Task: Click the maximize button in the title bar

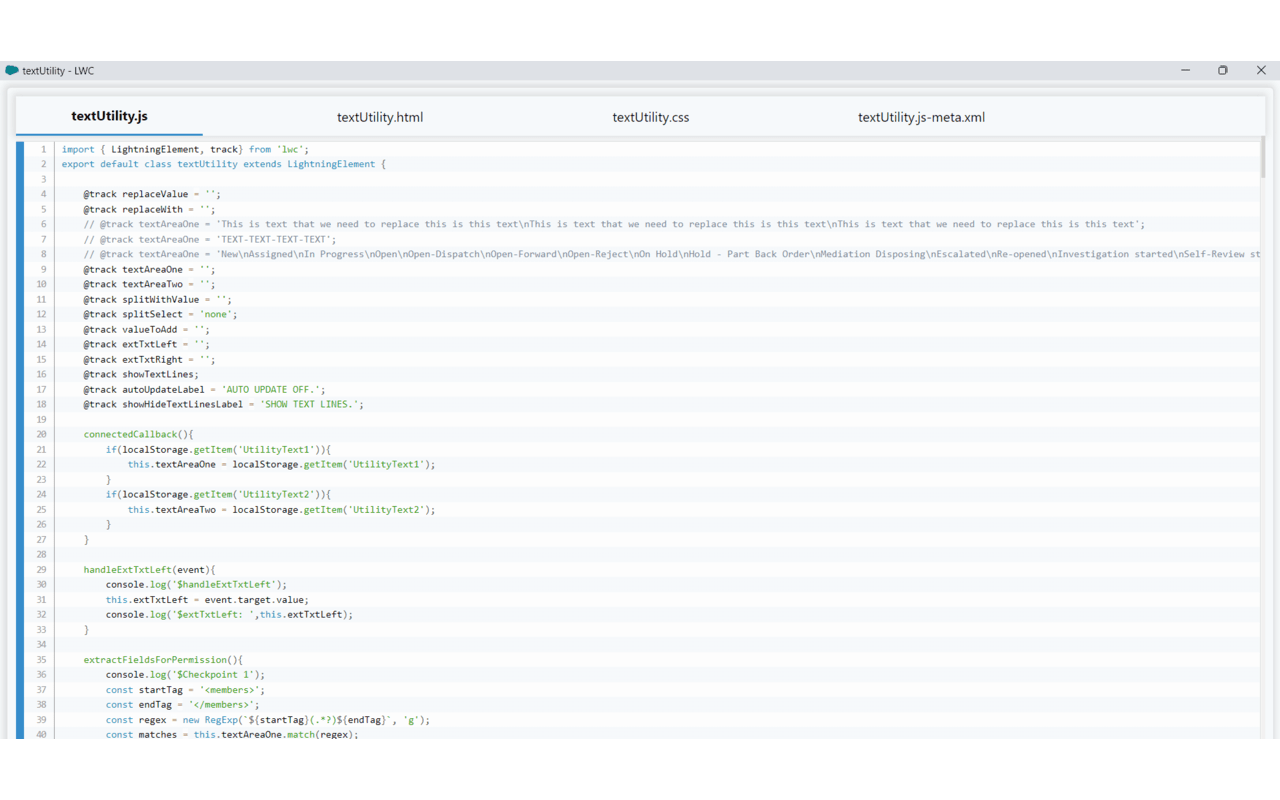Action: pos(1222,70)
